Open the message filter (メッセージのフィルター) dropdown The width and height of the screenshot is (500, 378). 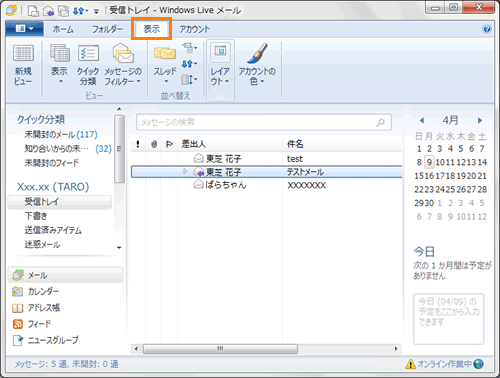123,65
